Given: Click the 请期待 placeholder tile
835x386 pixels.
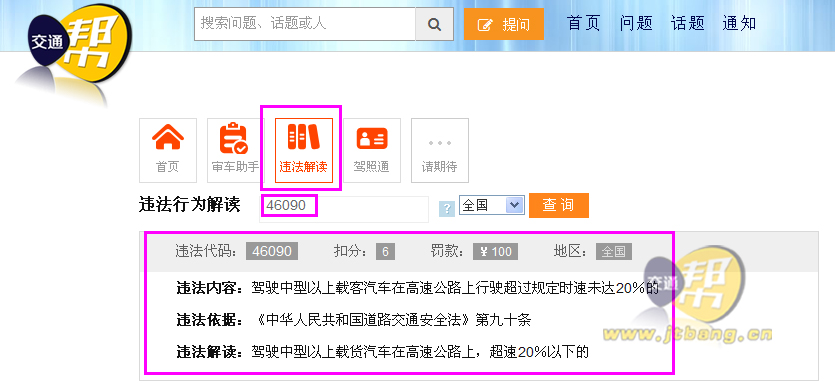Looking at the screenshot, I should [x=440, y=151].
